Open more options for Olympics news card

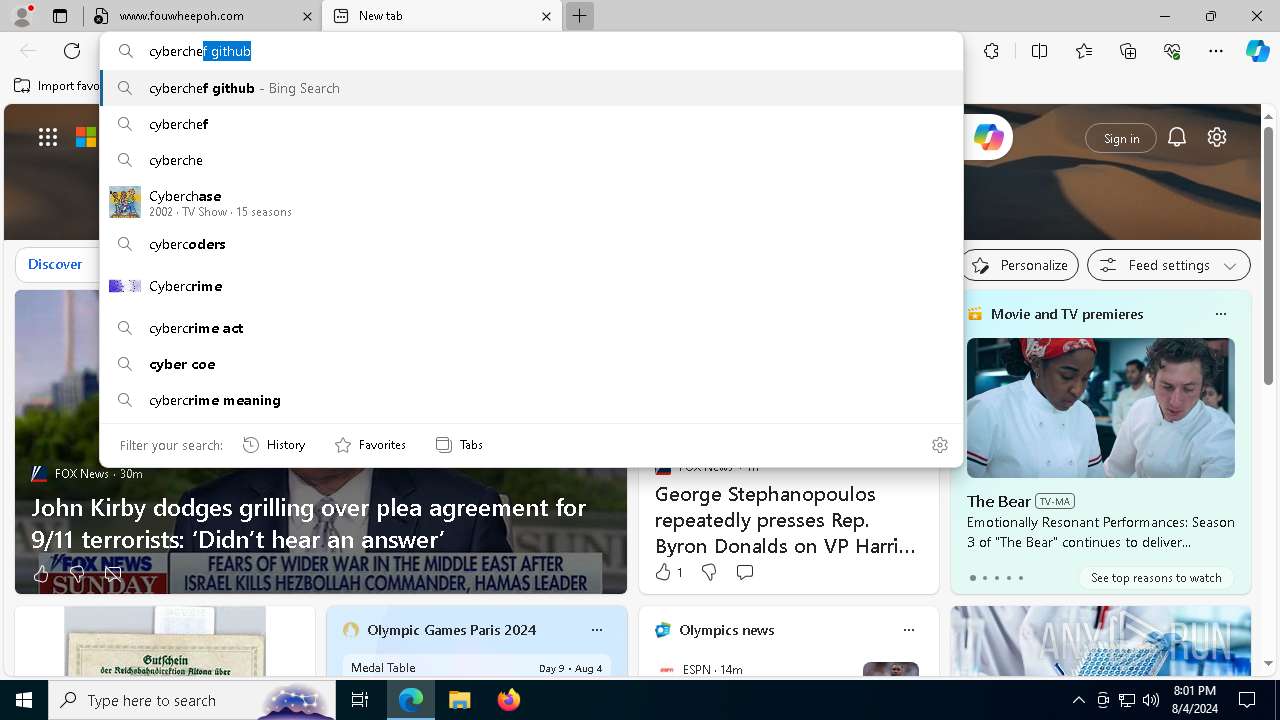point(909,630)
